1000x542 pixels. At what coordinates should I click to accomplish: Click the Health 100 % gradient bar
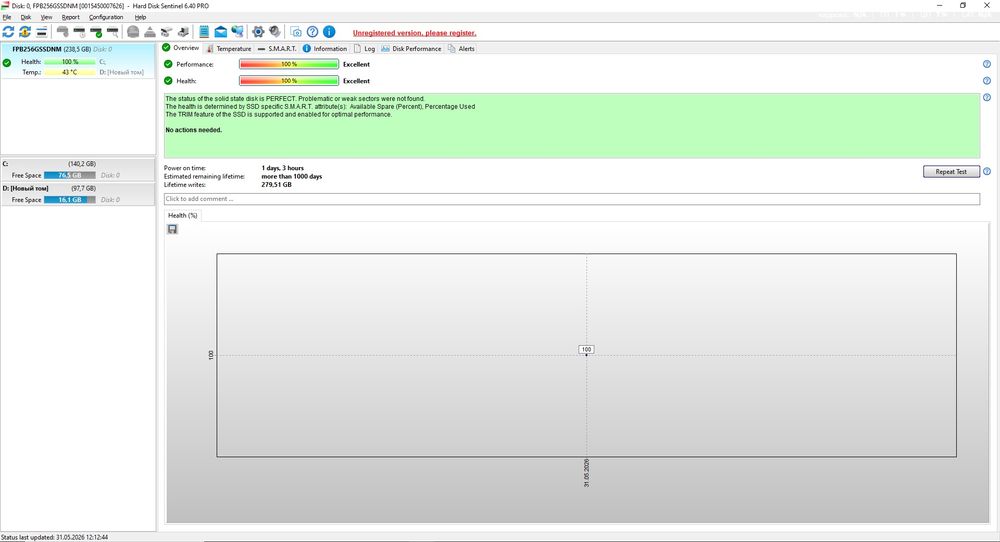[289, 81]
